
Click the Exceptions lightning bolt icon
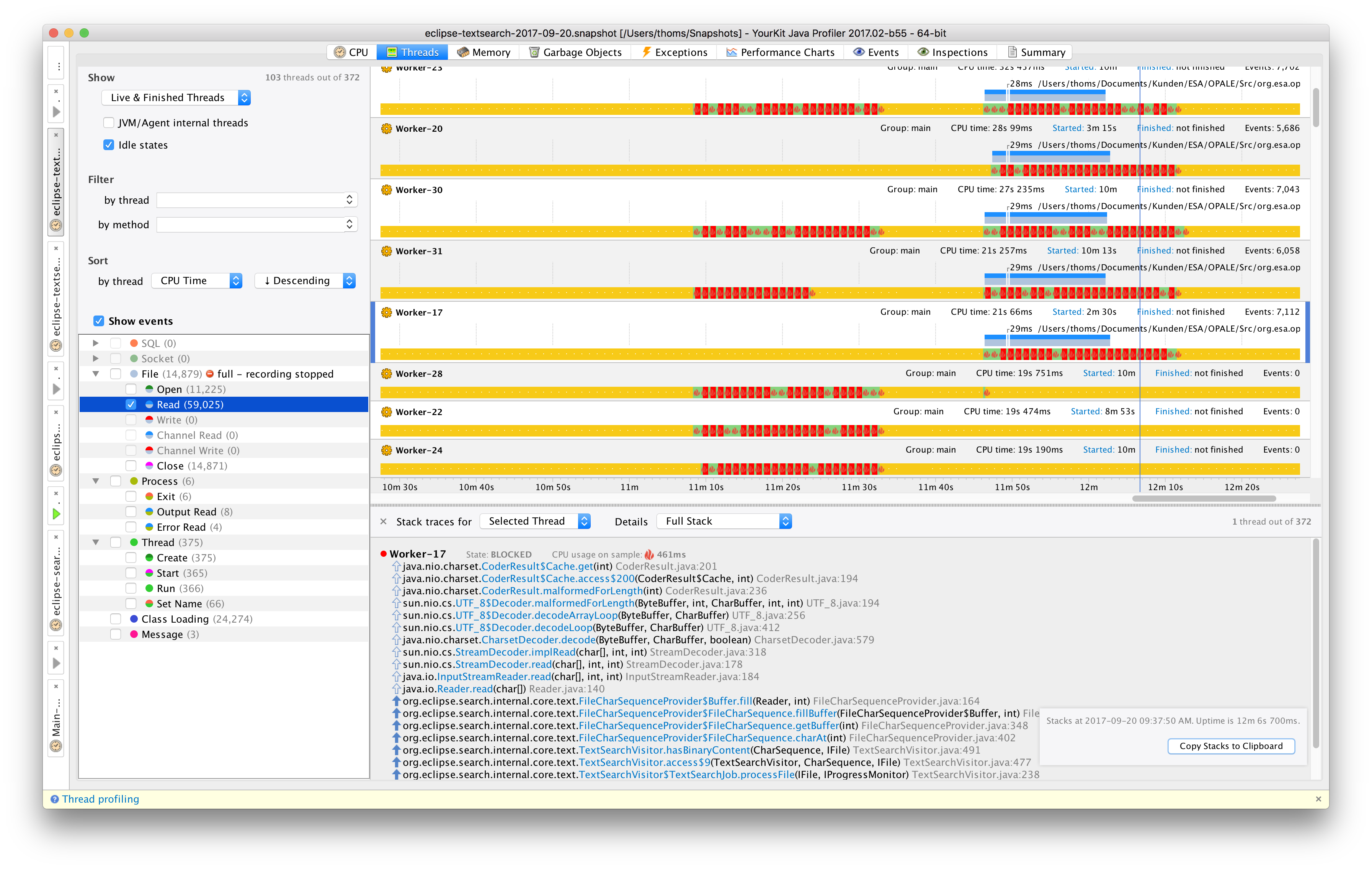646,52
